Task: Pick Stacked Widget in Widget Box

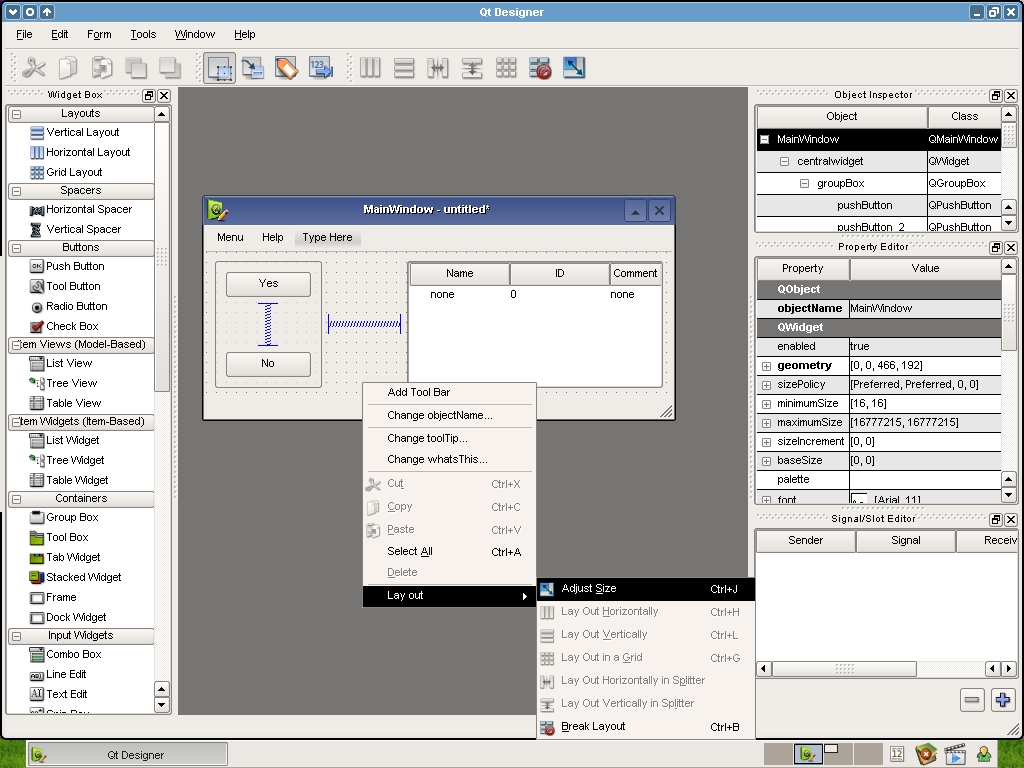Action: click(76, 577)
